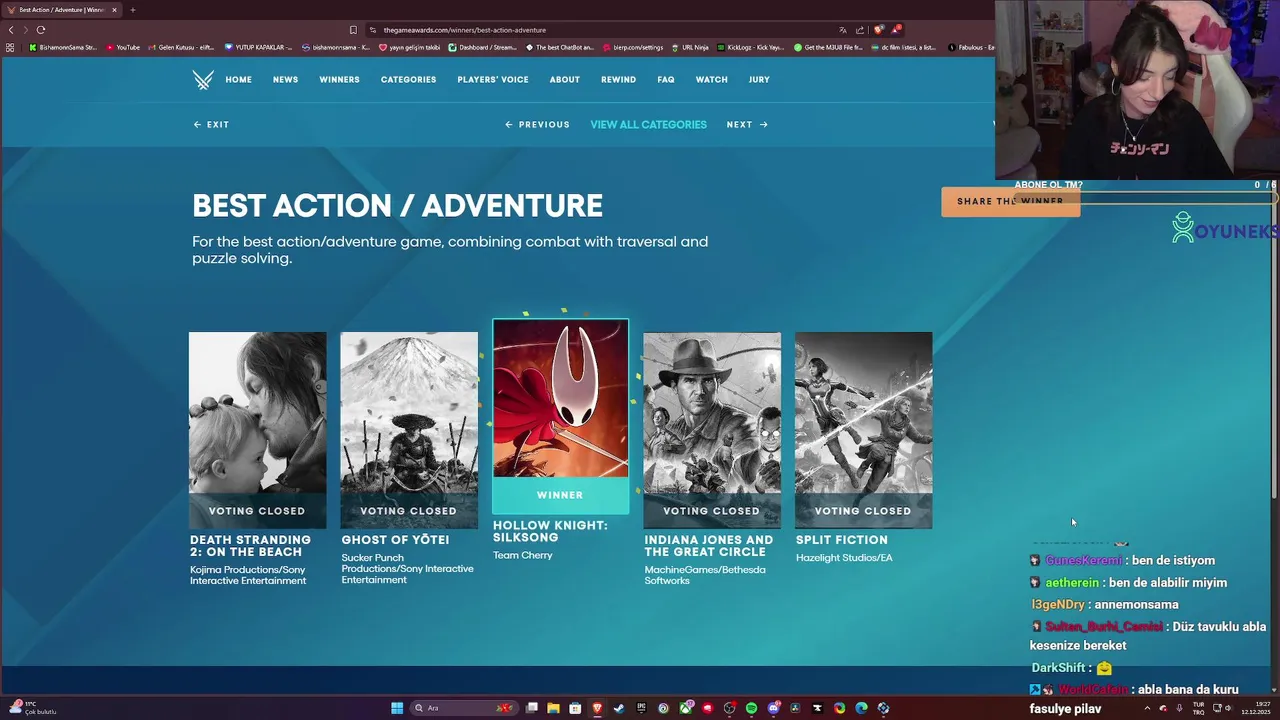Image resolution: width=1280 pixels, height=720 pixels.
Task: Click VIEW ALL CATEGORIES
Action: 648,125
